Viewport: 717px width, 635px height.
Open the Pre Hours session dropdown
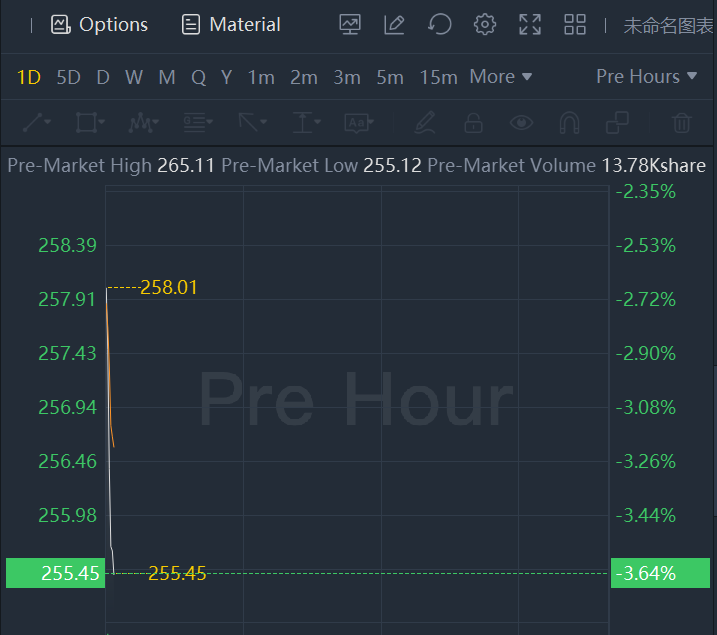[646, 77]
